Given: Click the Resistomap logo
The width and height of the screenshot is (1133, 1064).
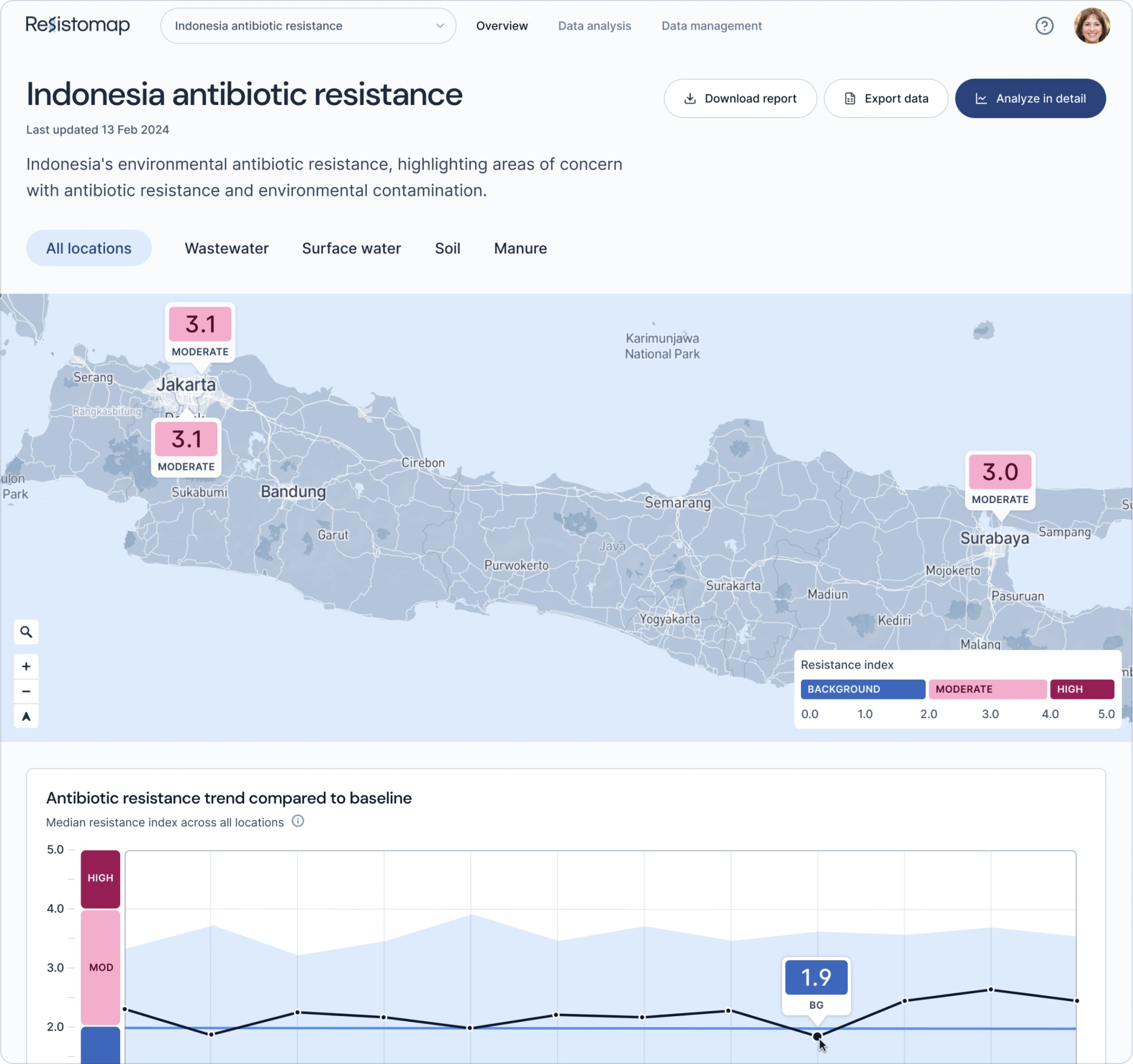Looking at the screenshot, I should coord(78,25).
